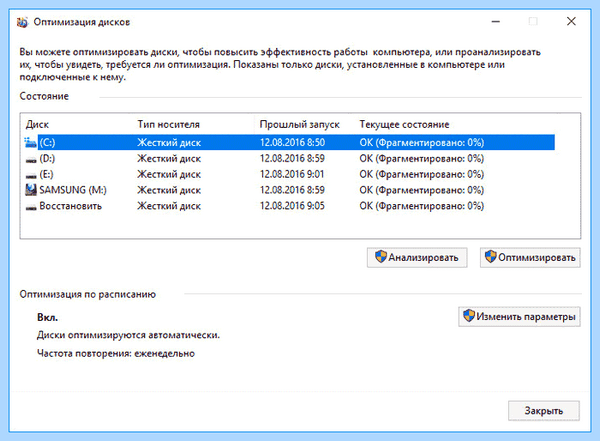Select the Восстановить row label
This screenshot has width=600, height=441.
point(70,206)
